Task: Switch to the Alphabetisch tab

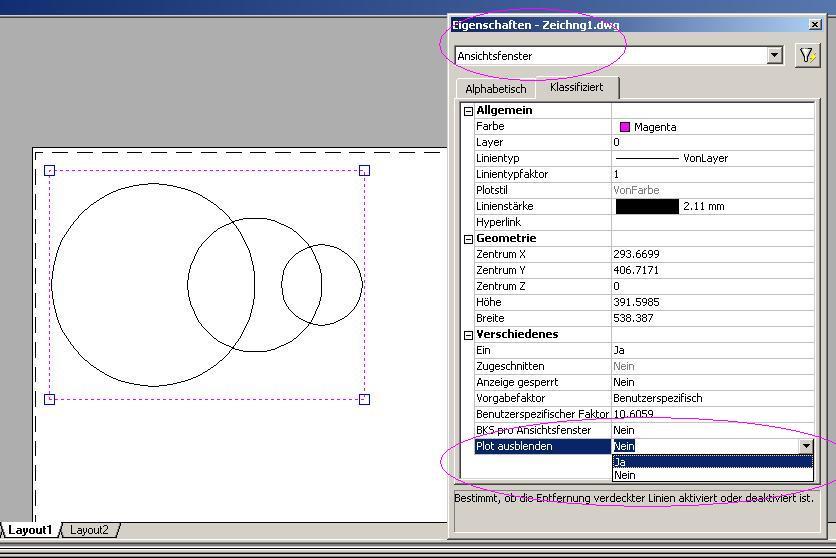Action: click(496, 89)
